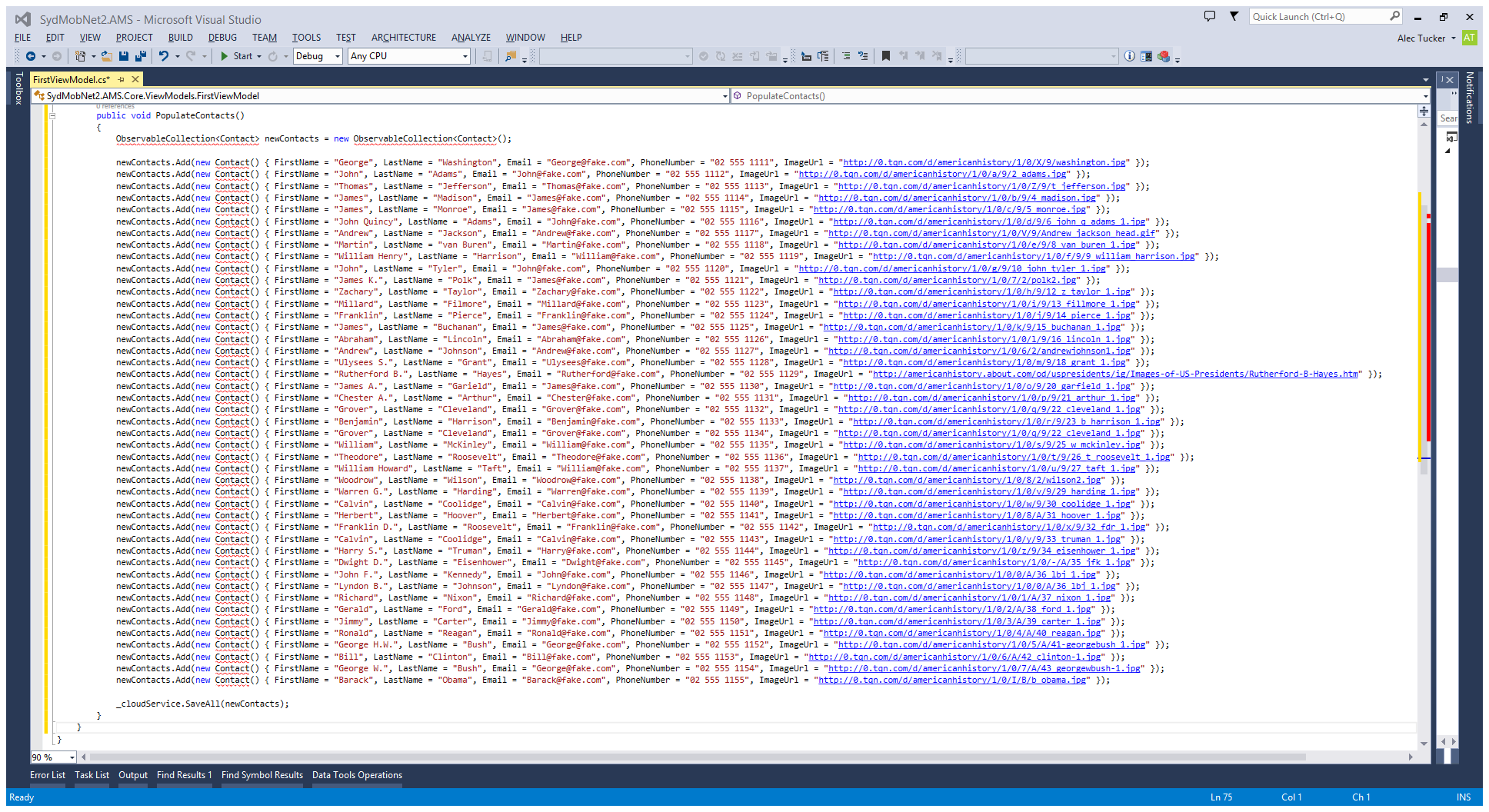Viewport: 1489px width, 812px height.
Task: Open the WINDOW menu
Action: (x=525, y=37)
